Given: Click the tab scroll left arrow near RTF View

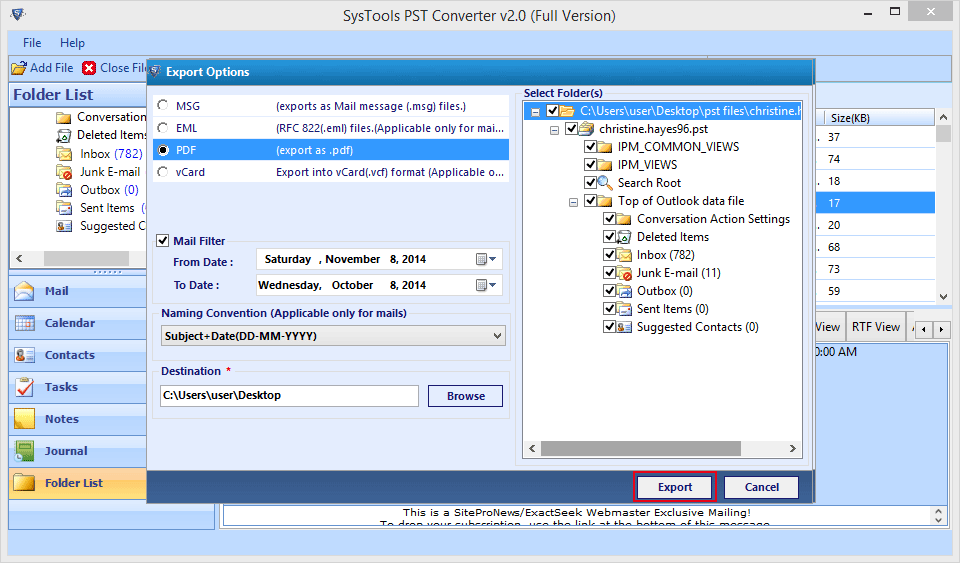Looking at the screenshot, I should pyautogui.click(x=924, y=330).
